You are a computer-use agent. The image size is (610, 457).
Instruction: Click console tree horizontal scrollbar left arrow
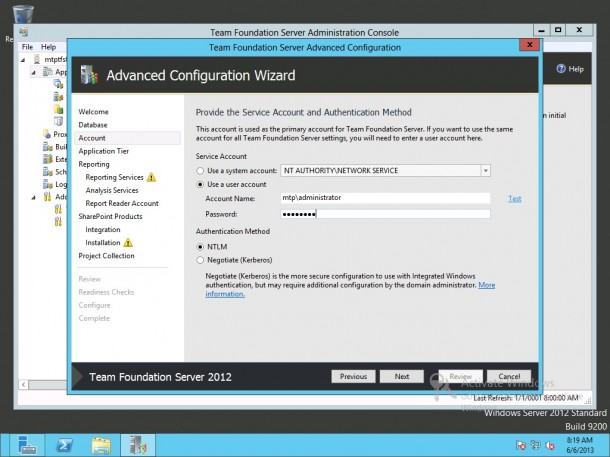[24, 385]
